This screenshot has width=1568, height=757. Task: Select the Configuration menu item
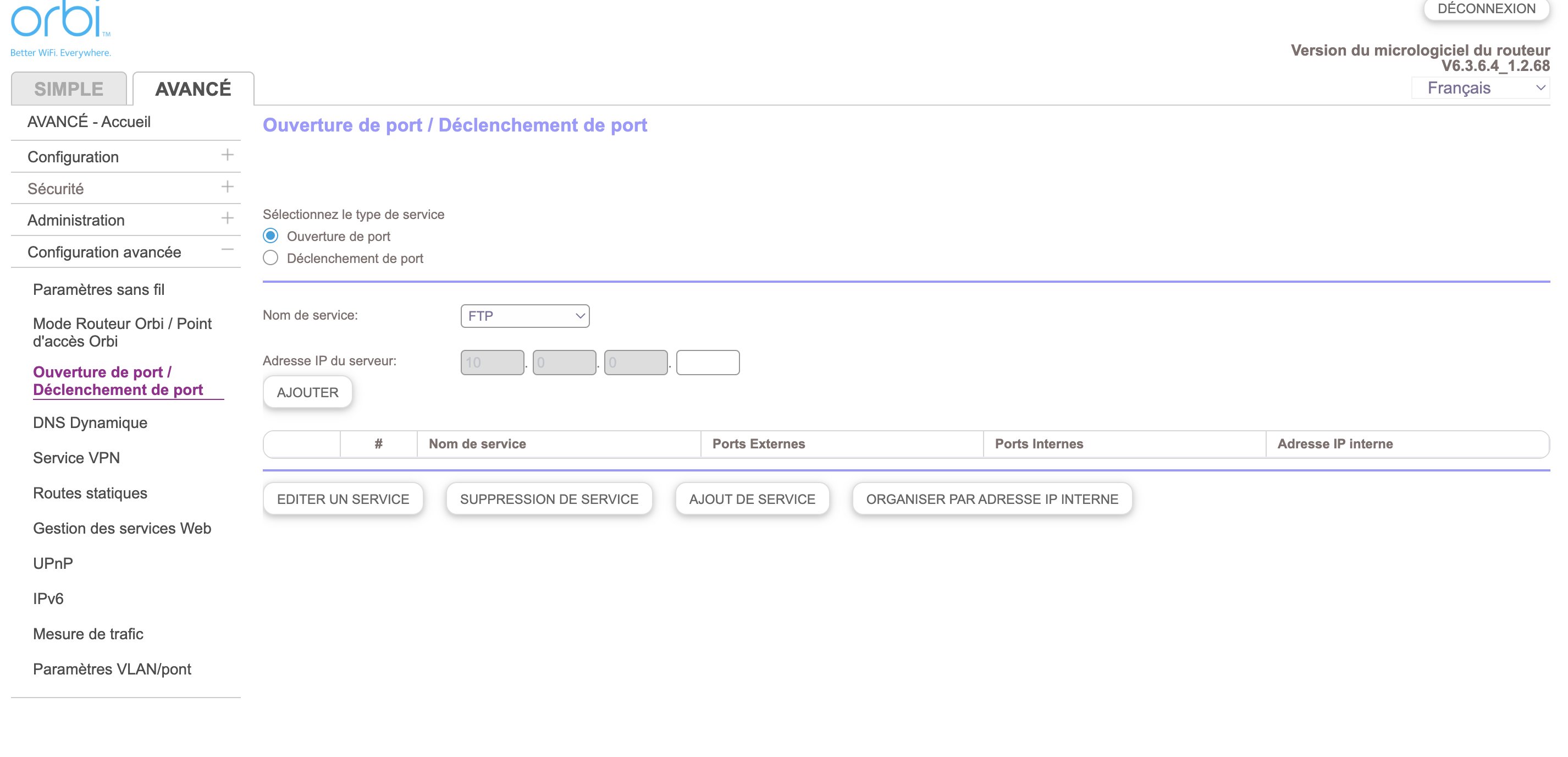(76, 156)
